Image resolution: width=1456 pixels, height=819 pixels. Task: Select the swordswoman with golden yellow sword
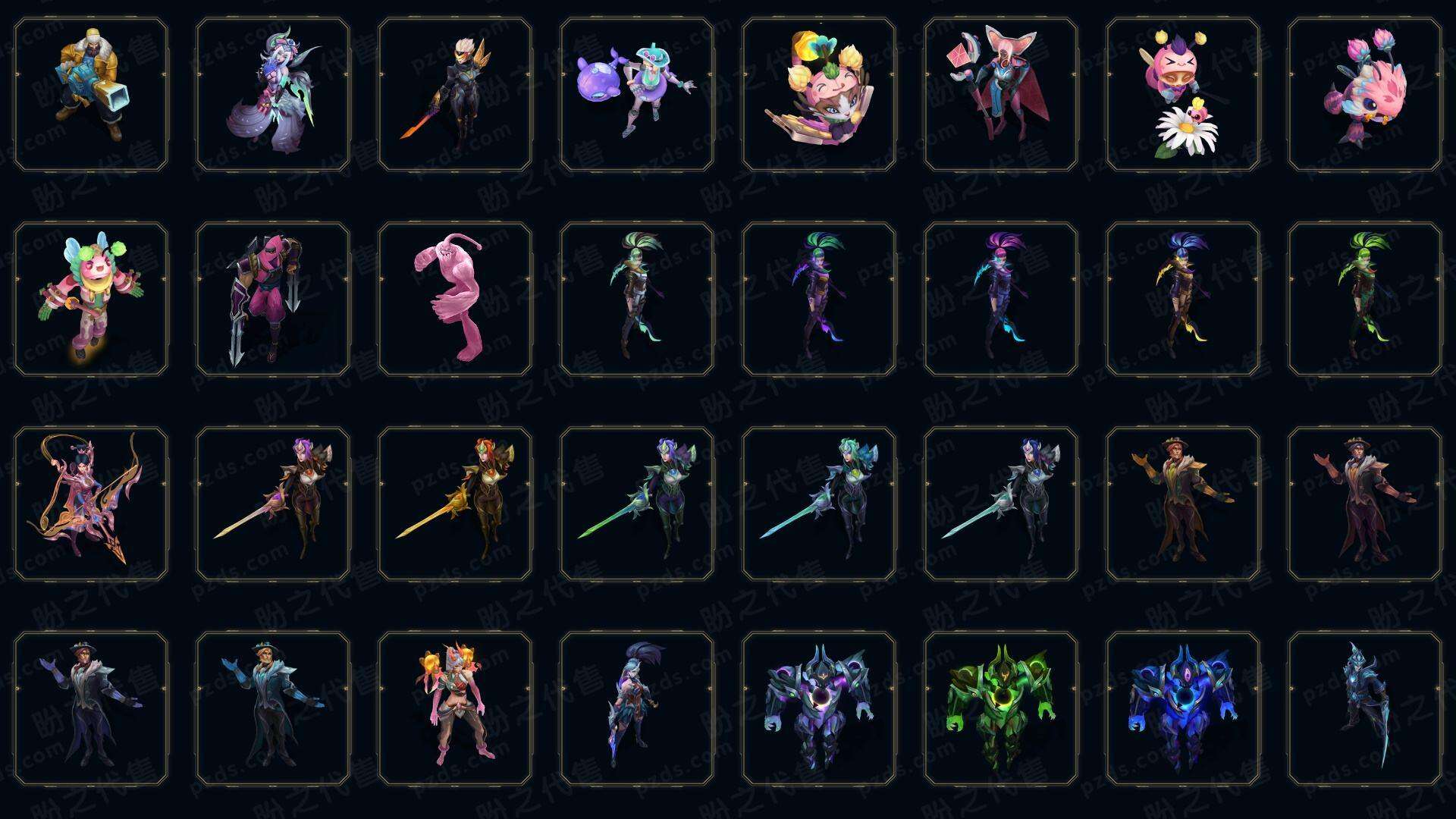[x=455, y=504]
